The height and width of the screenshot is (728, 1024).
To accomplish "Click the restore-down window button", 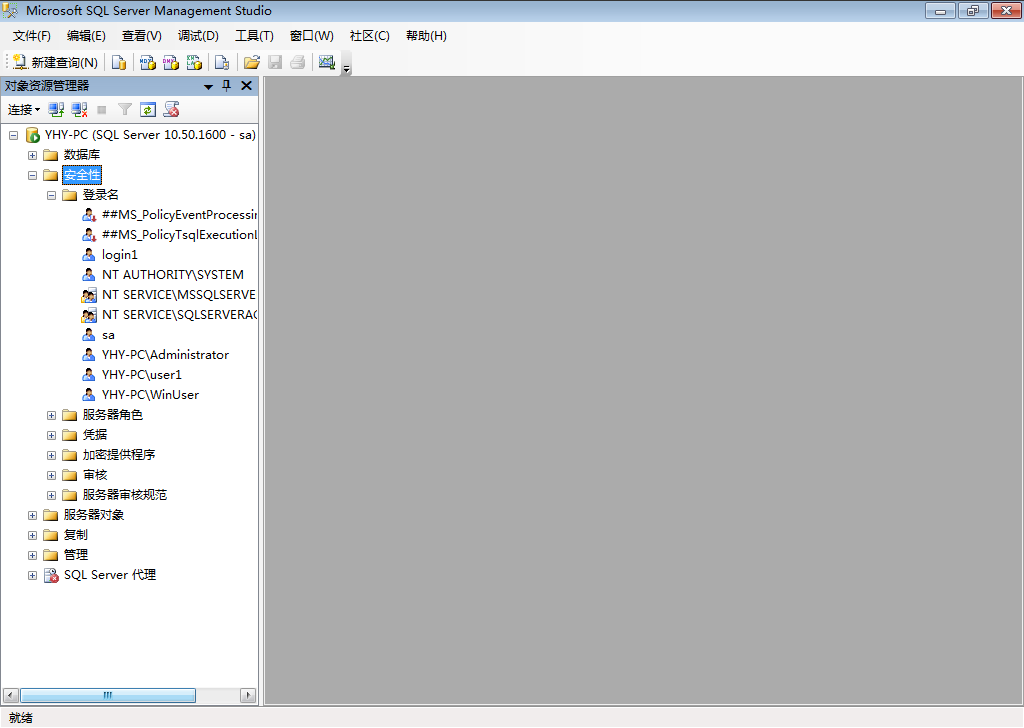I will coord(973,10).
